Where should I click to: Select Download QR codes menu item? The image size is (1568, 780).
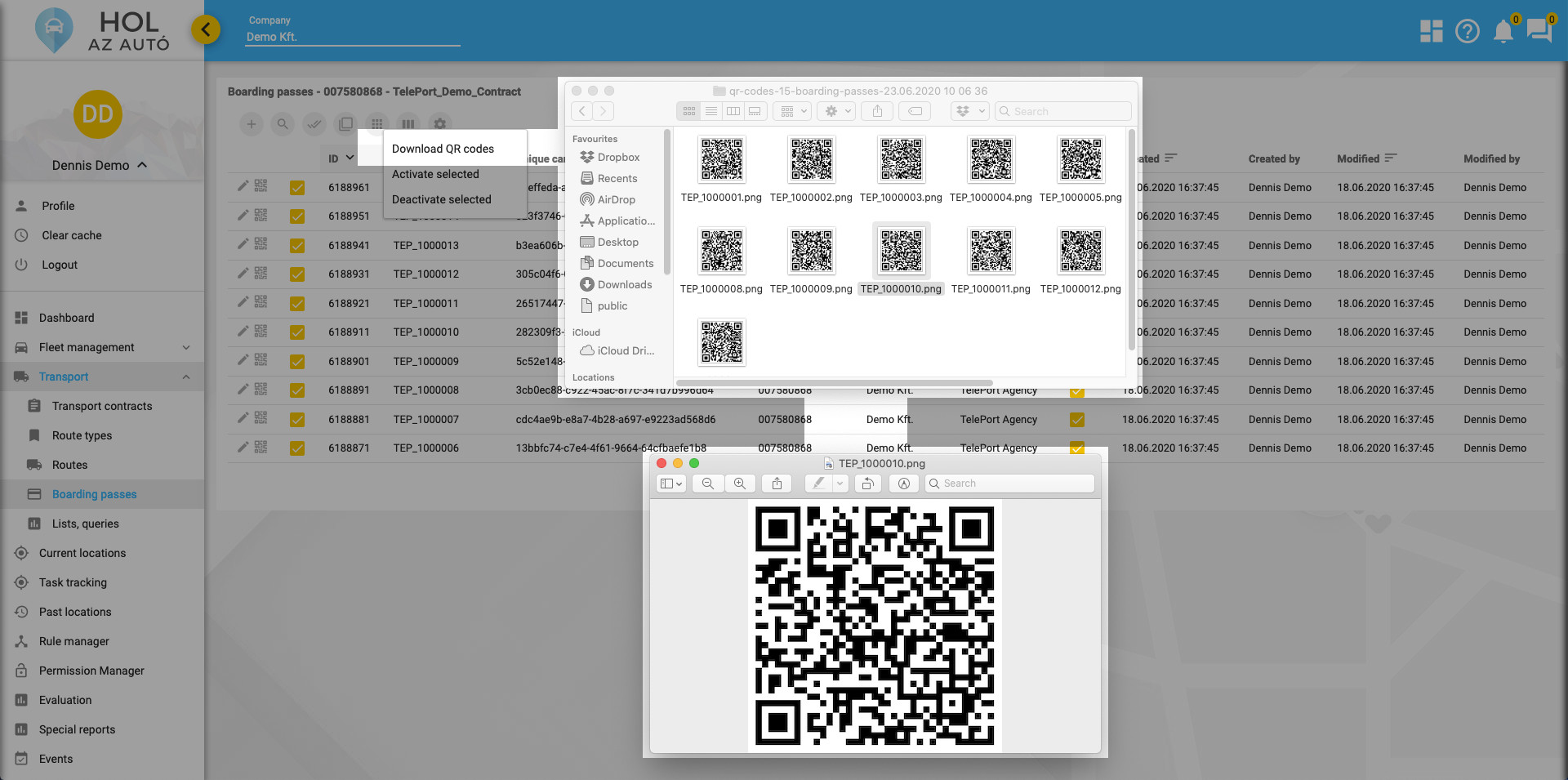(x=443, y=149)
